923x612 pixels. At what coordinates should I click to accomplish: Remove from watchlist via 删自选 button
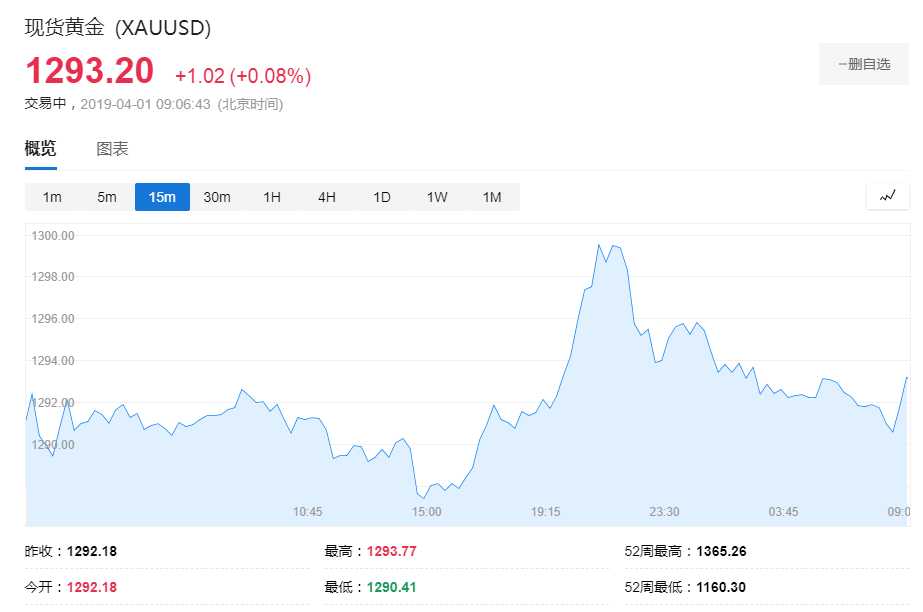pyautogui.click(x=864, y=64)
